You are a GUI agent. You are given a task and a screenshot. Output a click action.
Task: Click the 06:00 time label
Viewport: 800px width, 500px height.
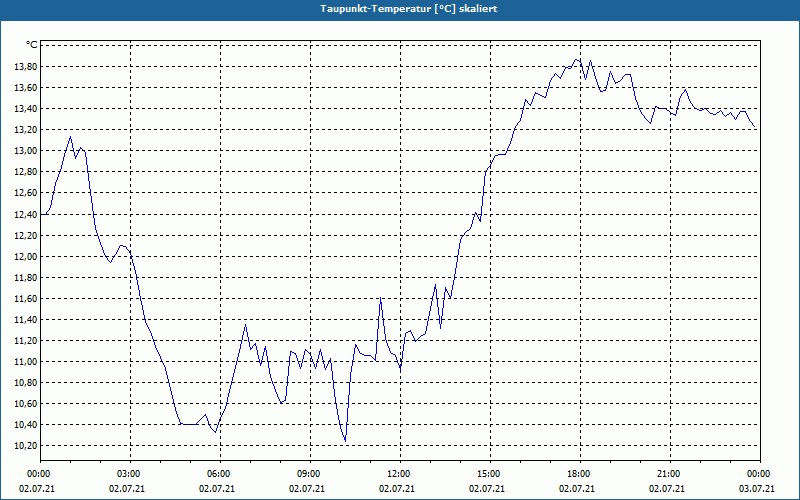tap(219, 473)
